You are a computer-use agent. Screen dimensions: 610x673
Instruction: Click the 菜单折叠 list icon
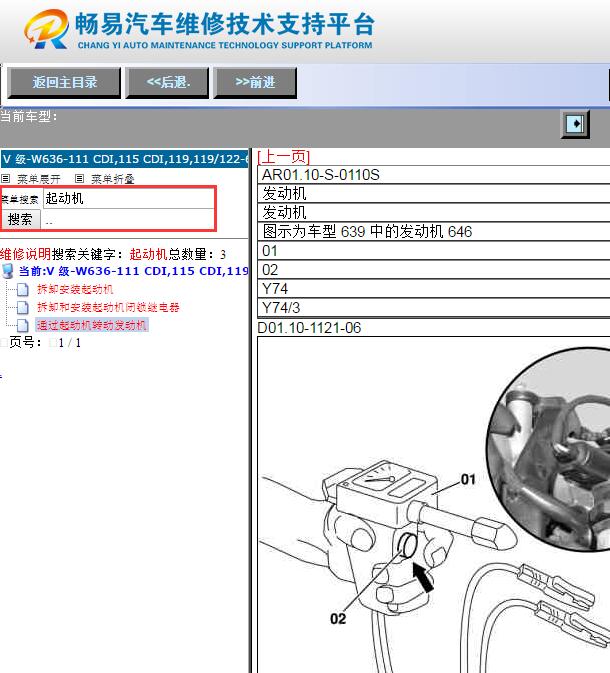79,179
